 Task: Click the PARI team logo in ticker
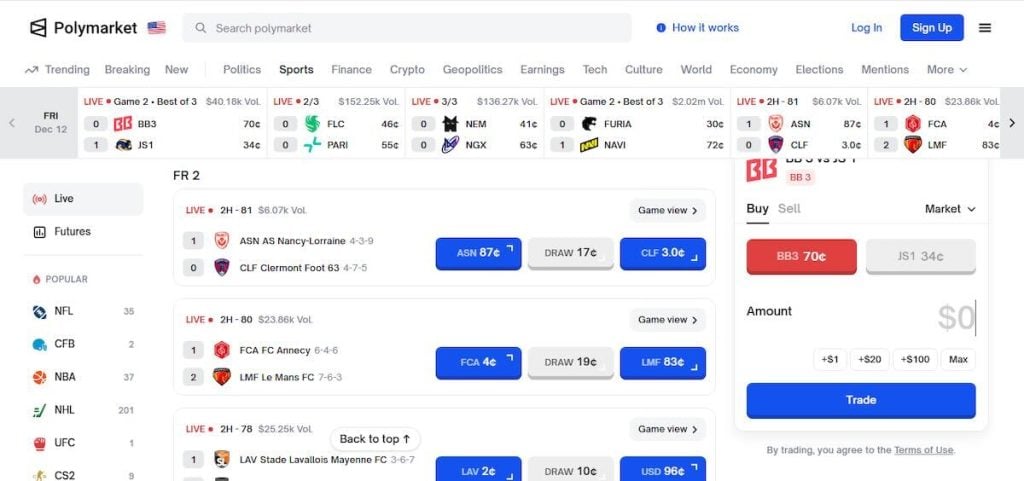313,145
